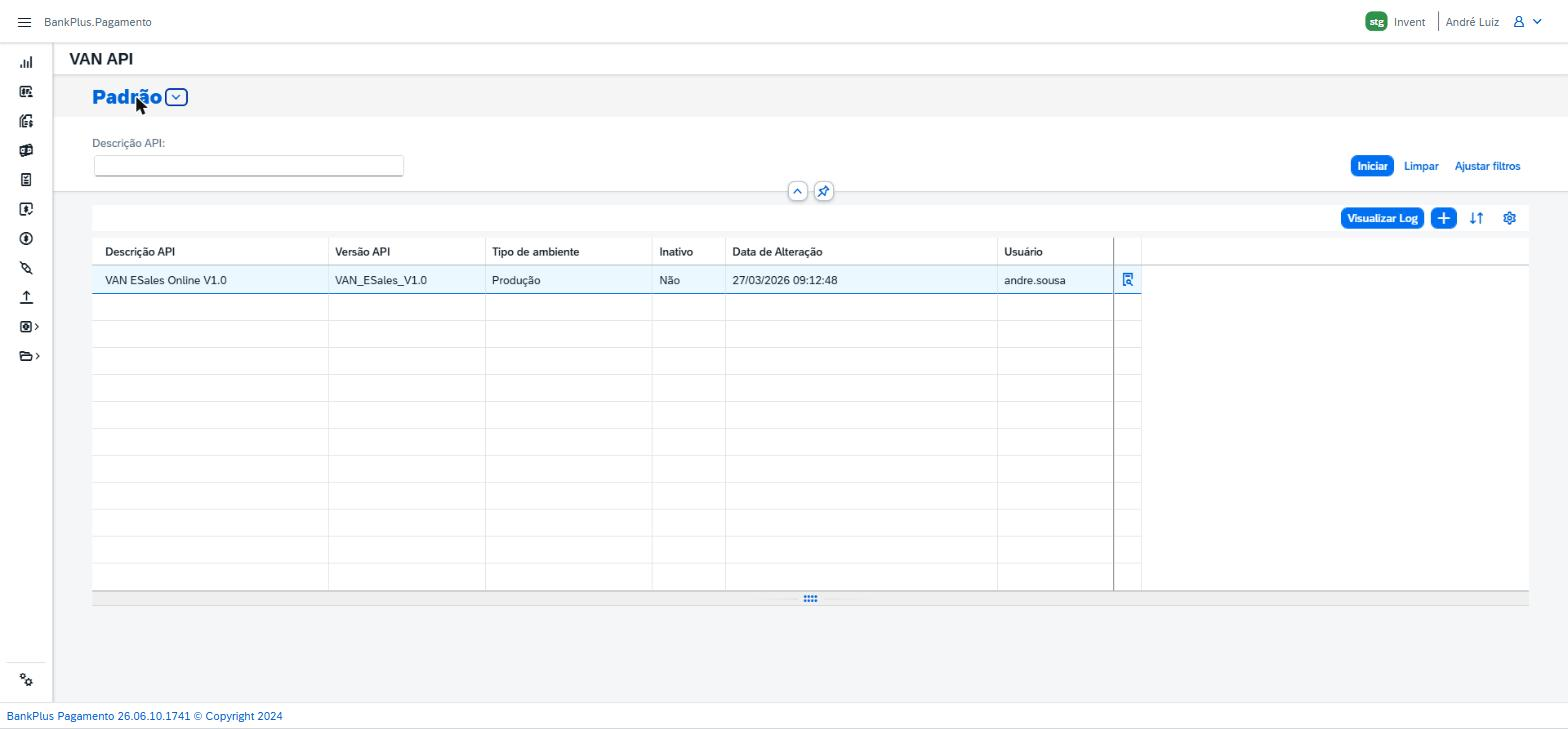This screenshot has width=1568, height=729.
Task: Click the dollar coin sidebar icon
Action: [26, 238]
